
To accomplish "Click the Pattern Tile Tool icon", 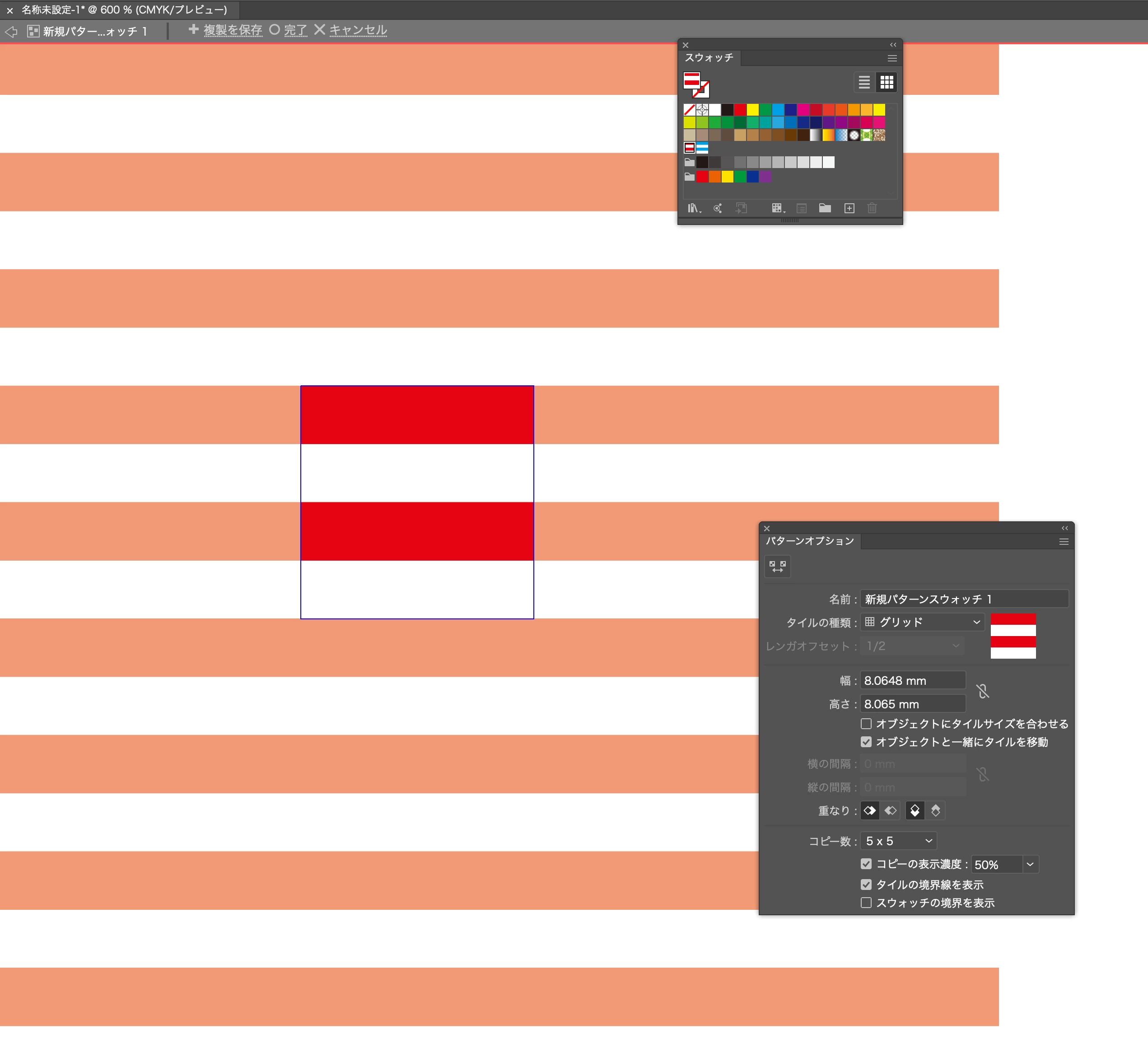I will pyautogui.click(x=777, y=566).
